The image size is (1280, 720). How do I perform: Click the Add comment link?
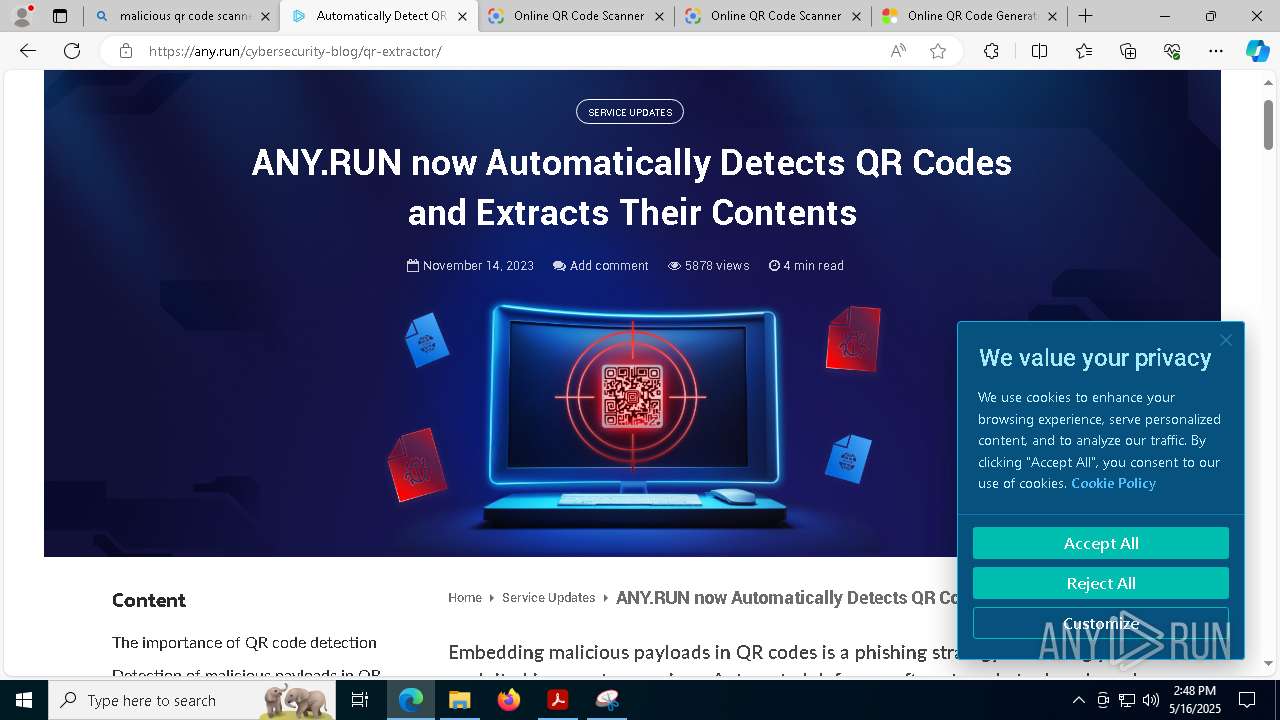[x=601, y=266]
